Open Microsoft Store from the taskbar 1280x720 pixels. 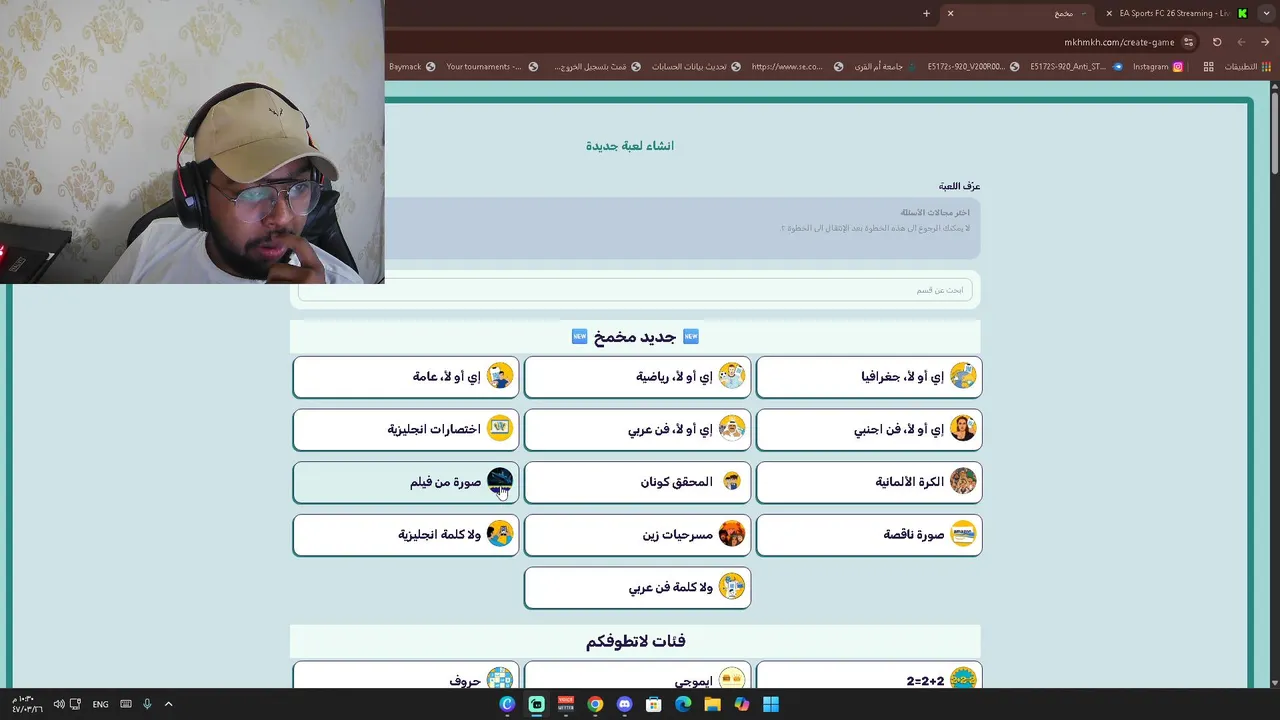pyautogui.click(x=654, y=704)
